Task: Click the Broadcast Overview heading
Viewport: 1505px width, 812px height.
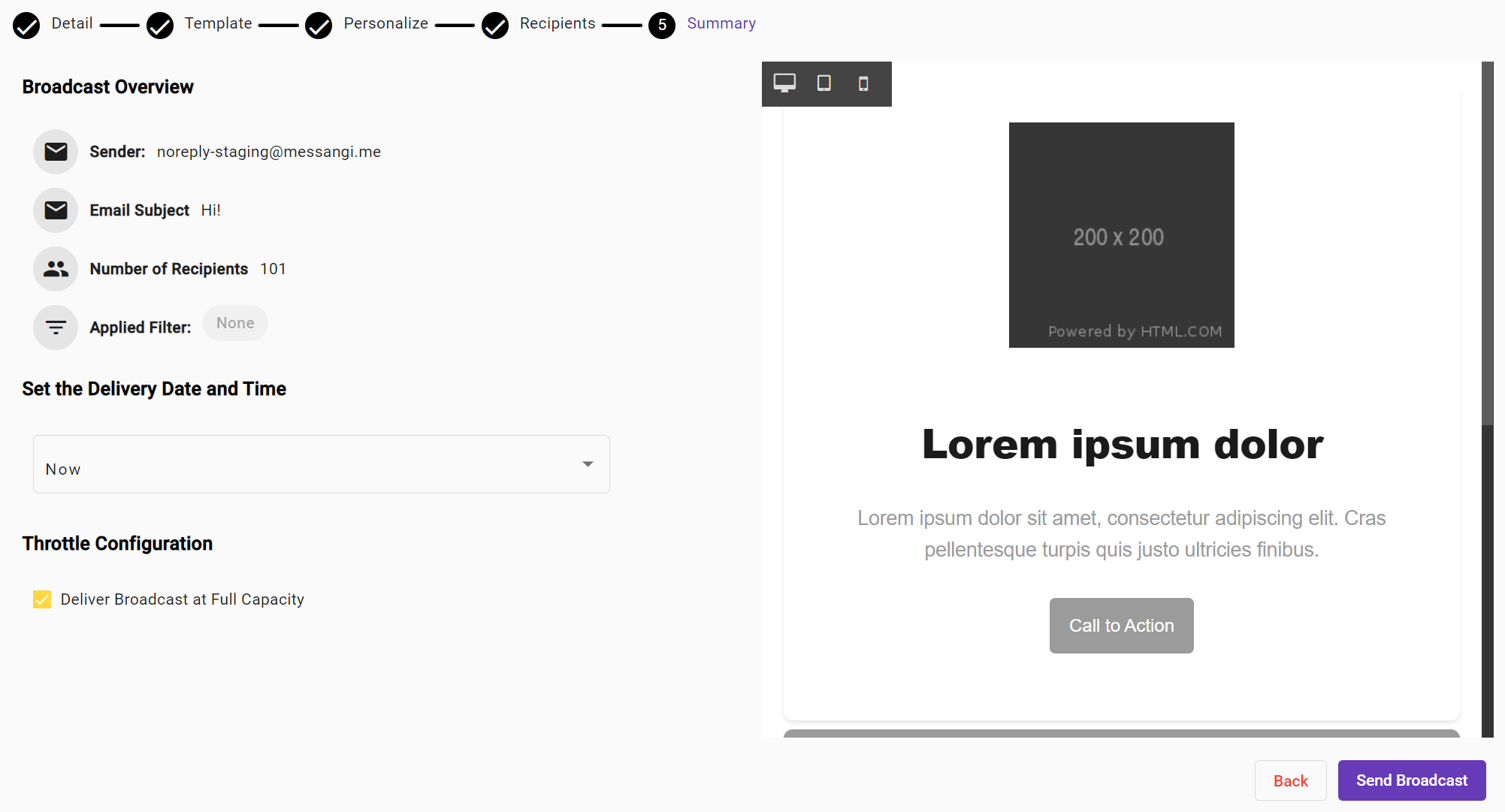Action: point(108,87)
